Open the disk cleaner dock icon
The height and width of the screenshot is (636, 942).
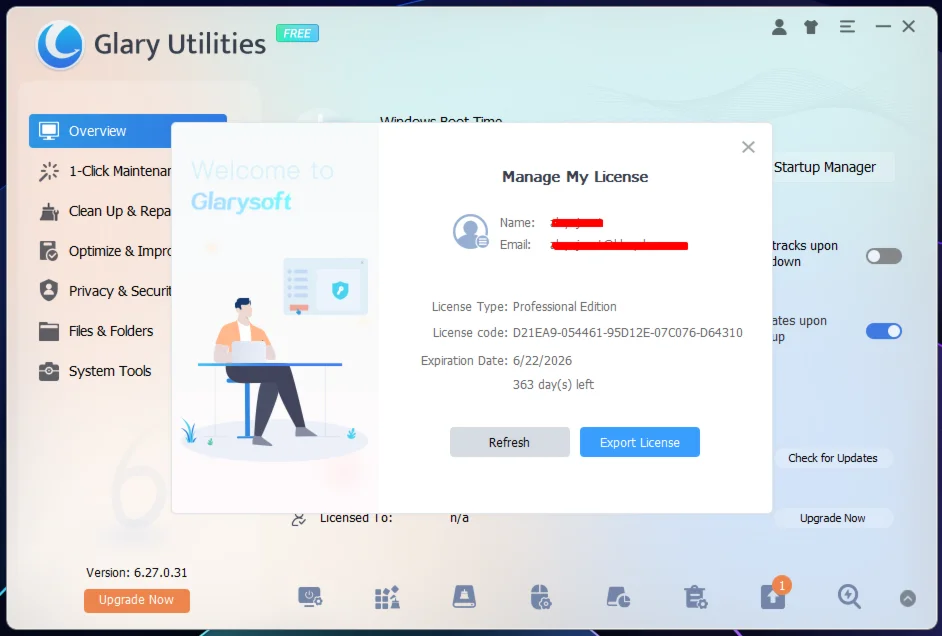coord(464,597)
